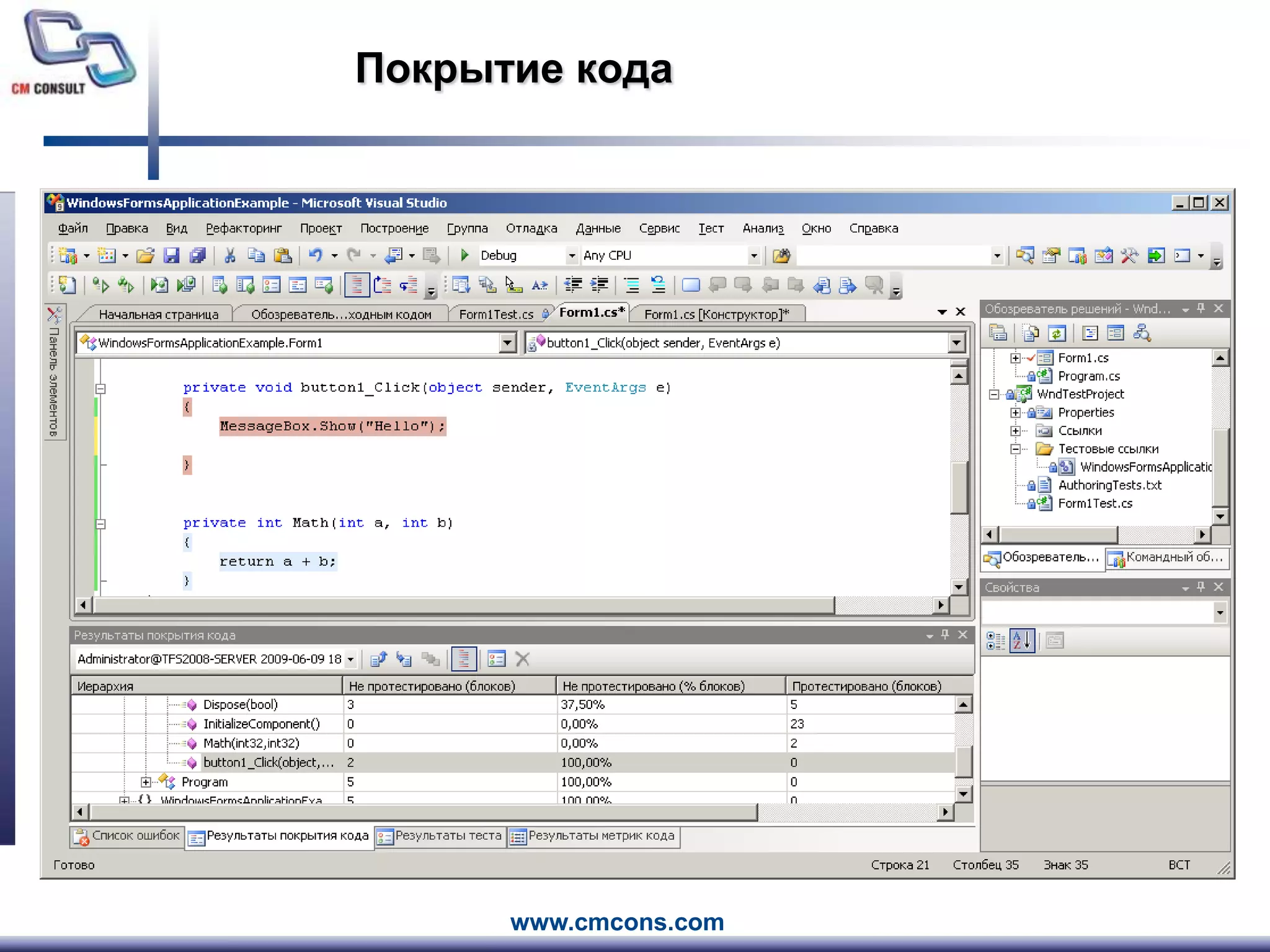Undo the last action
This screenshot has height=952, width=1270.
tap(316, 255)
